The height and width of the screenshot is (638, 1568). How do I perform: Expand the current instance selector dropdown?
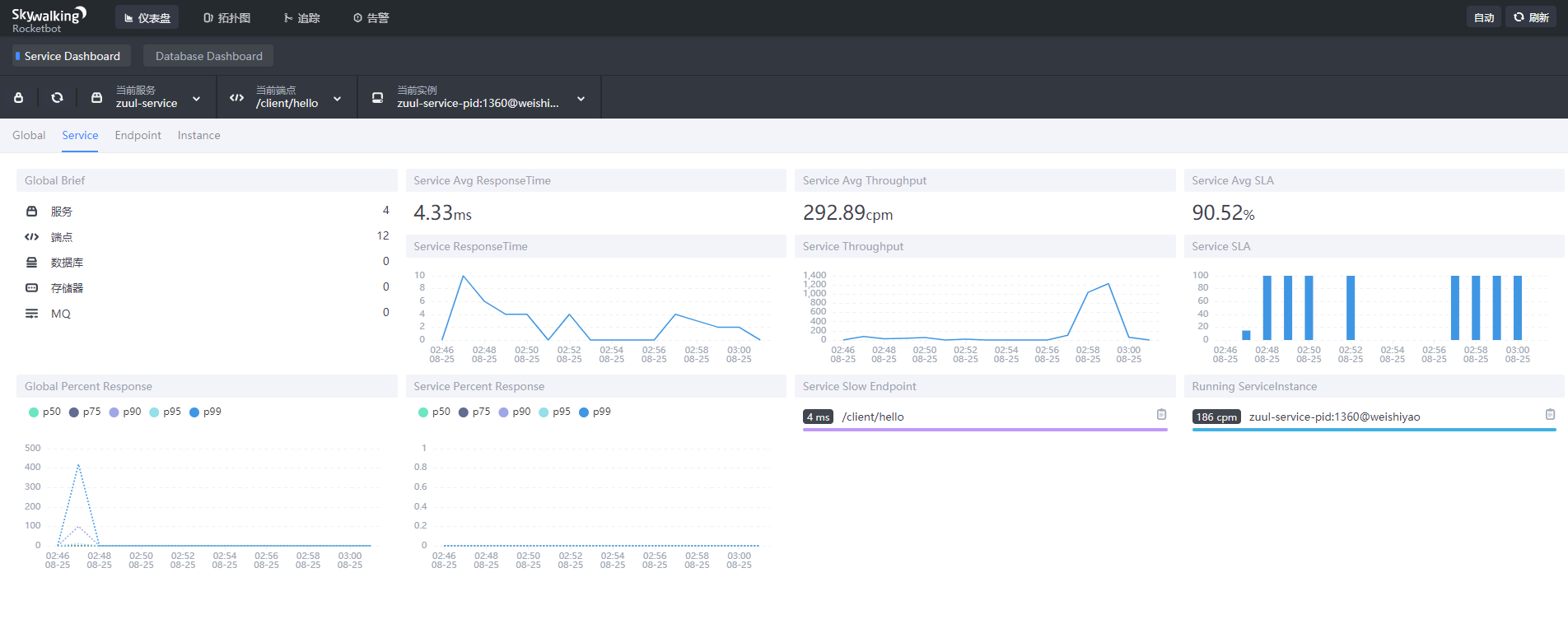click(581, 99)
